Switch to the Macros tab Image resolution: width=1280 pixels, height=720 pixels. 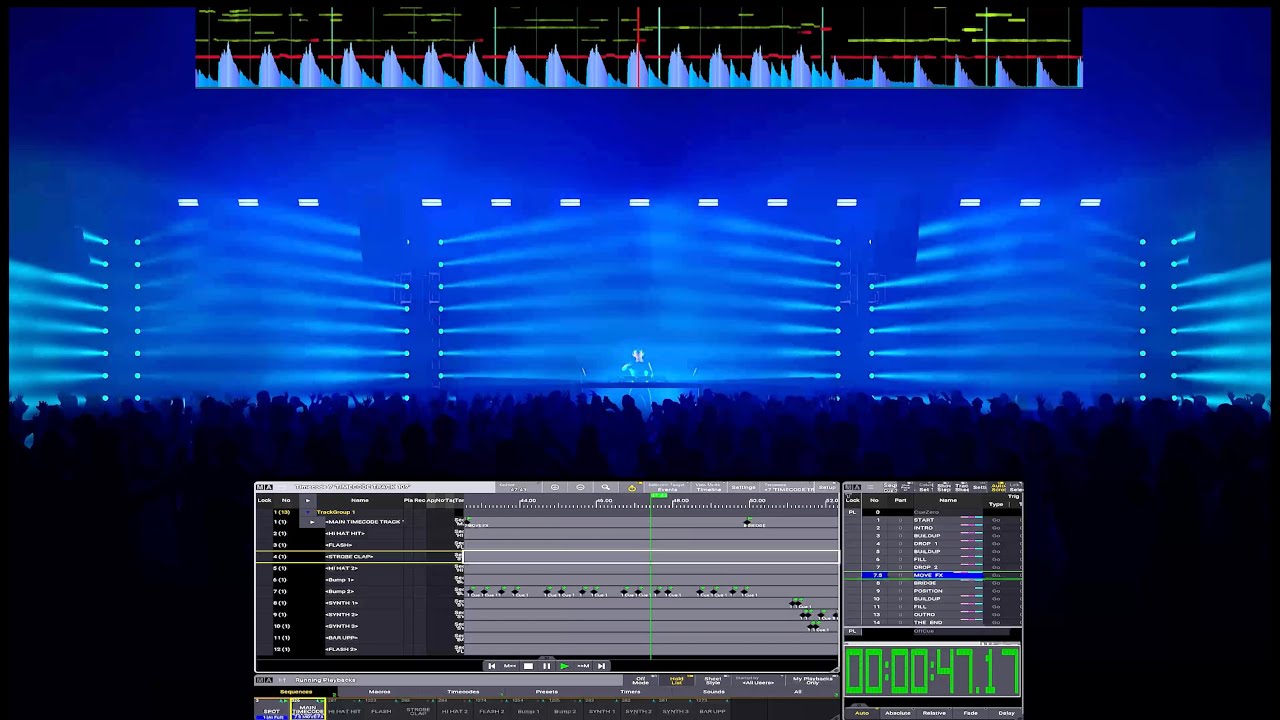coord(380,691)
